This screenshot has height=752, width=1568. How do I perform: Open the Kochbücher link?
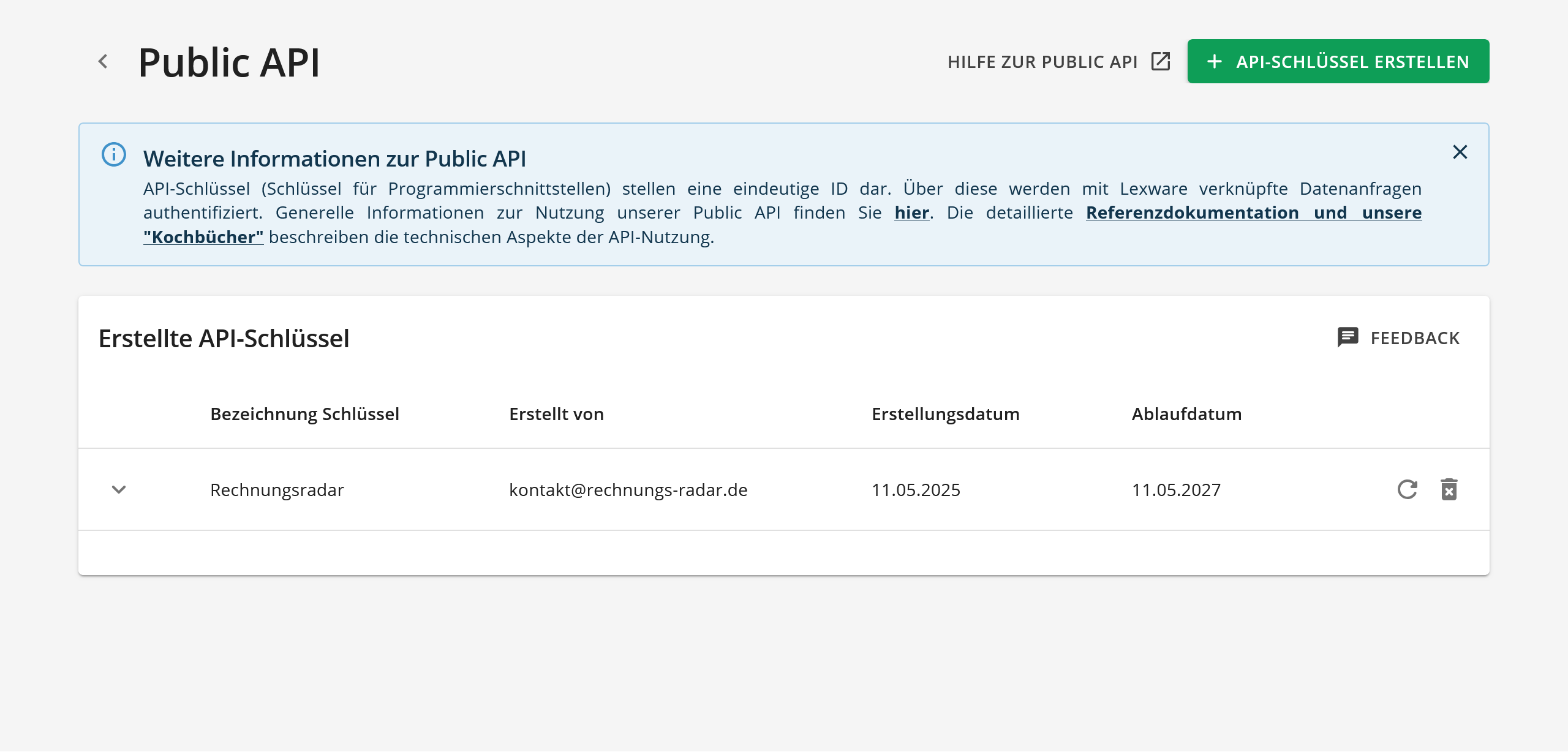pyautogui.click(x=204, y=236)
